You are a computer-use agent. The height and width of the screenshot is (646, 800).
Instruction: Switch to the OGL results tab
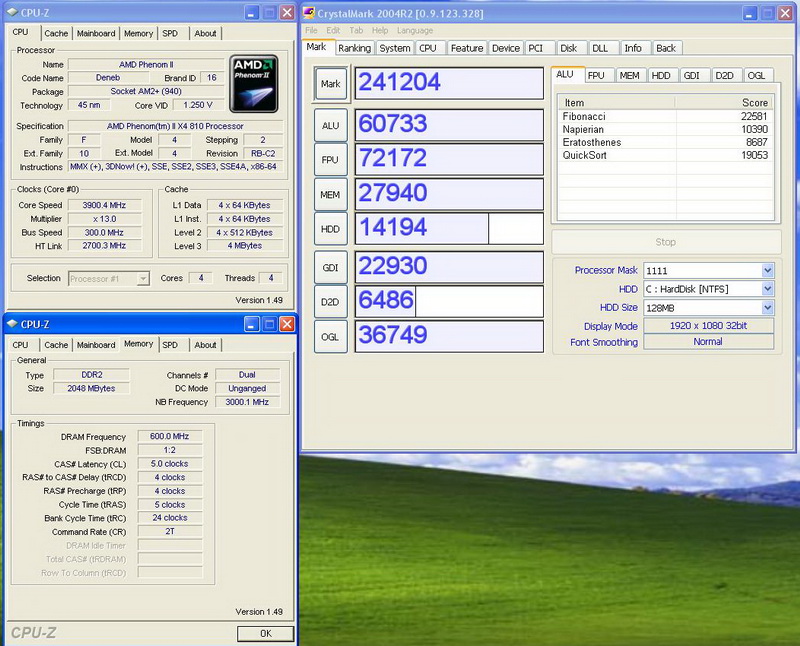point(757,75)
